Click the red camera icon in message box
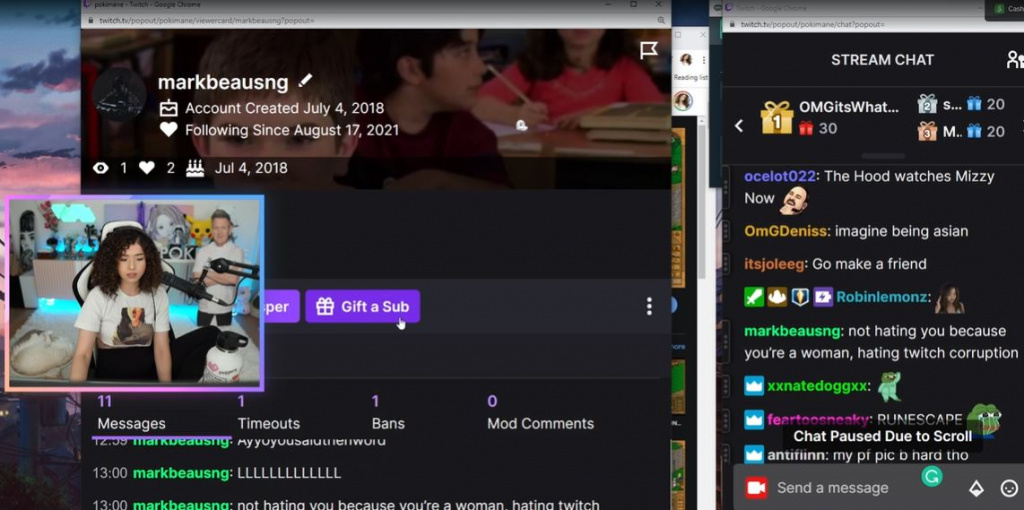 [756, 488]
